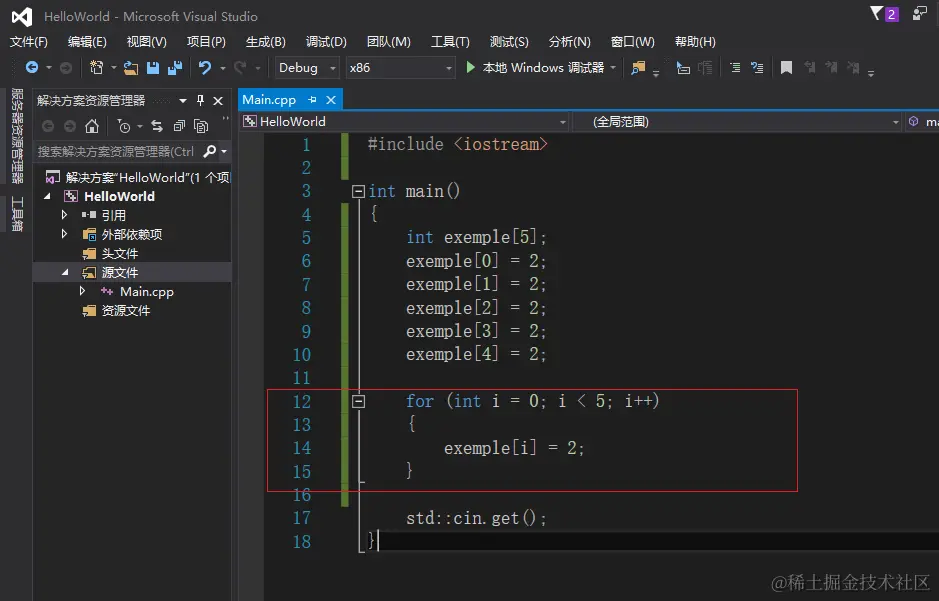Click the previous bookmark icon
939x601 pixels.
(x=809, y=68)
